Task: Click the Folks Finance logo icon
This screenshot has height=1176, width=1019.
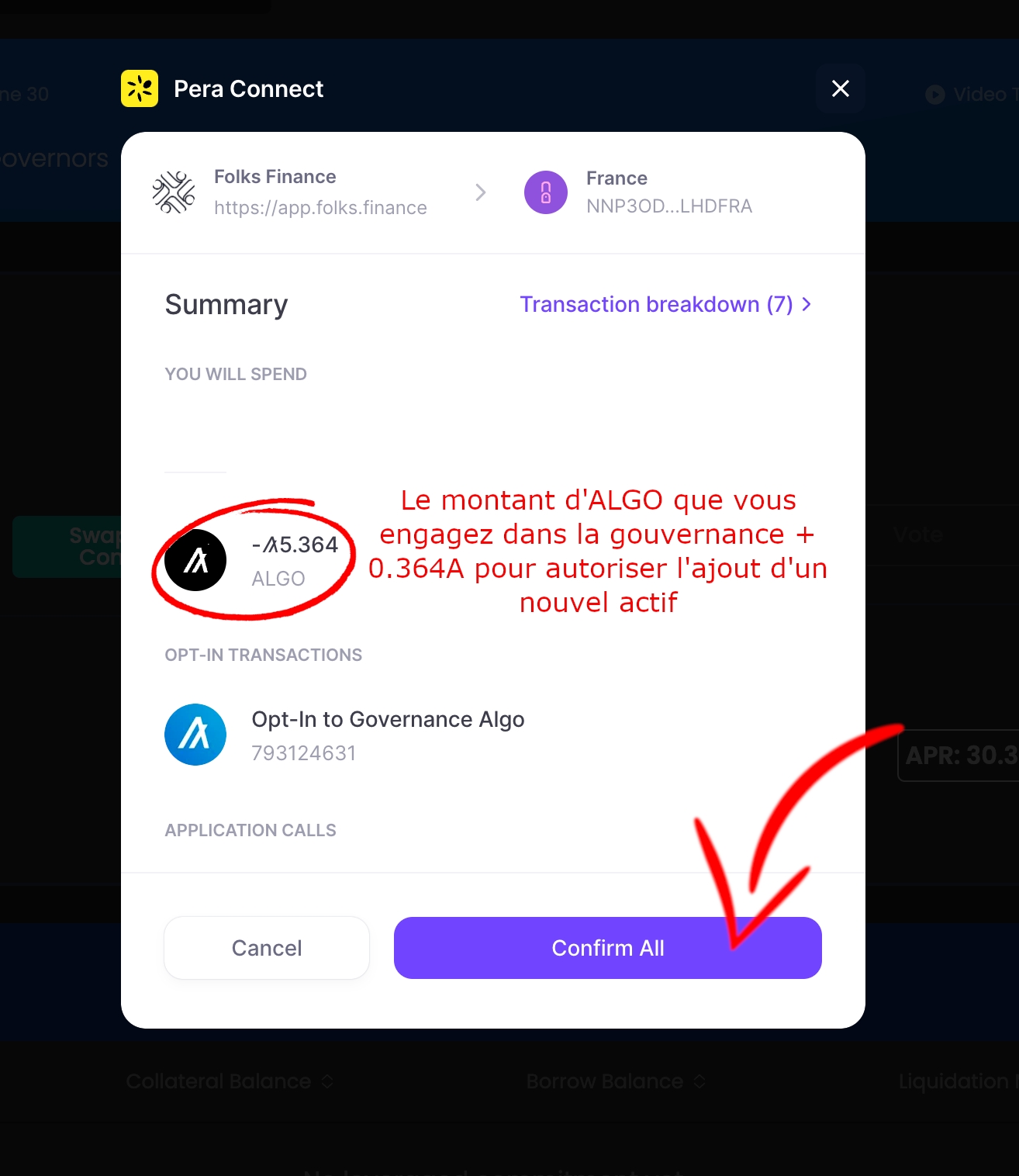Action: (174, 192)
